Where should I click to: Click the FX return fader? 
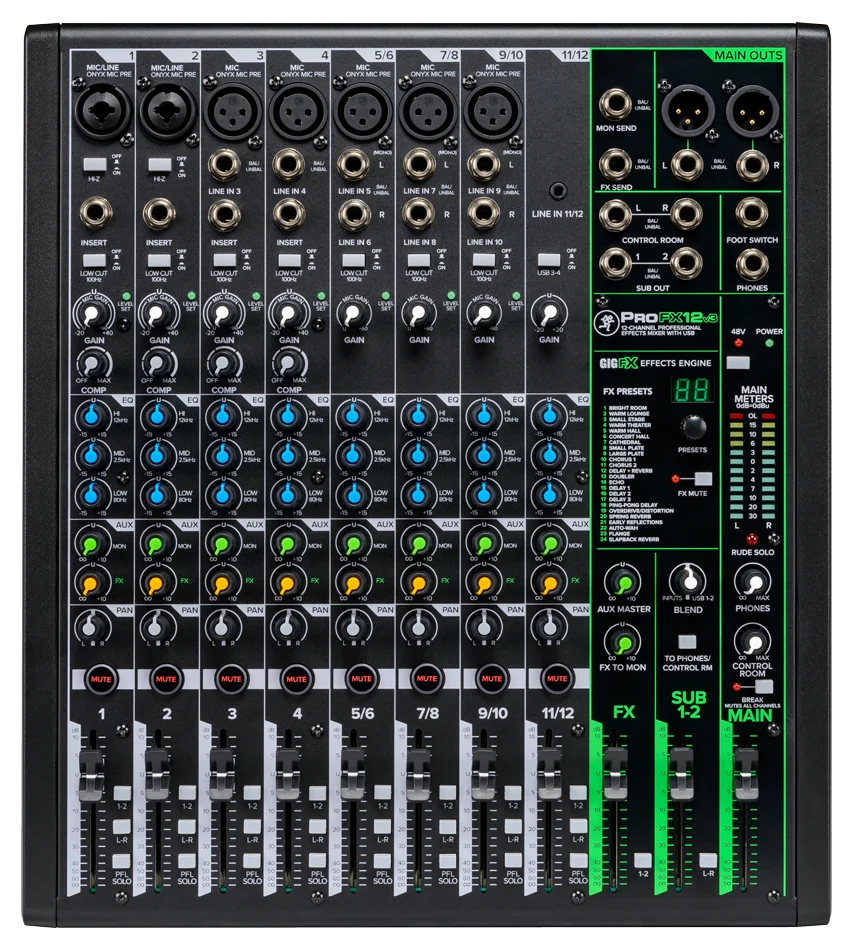pyautogui.click(x=615, y=775)
